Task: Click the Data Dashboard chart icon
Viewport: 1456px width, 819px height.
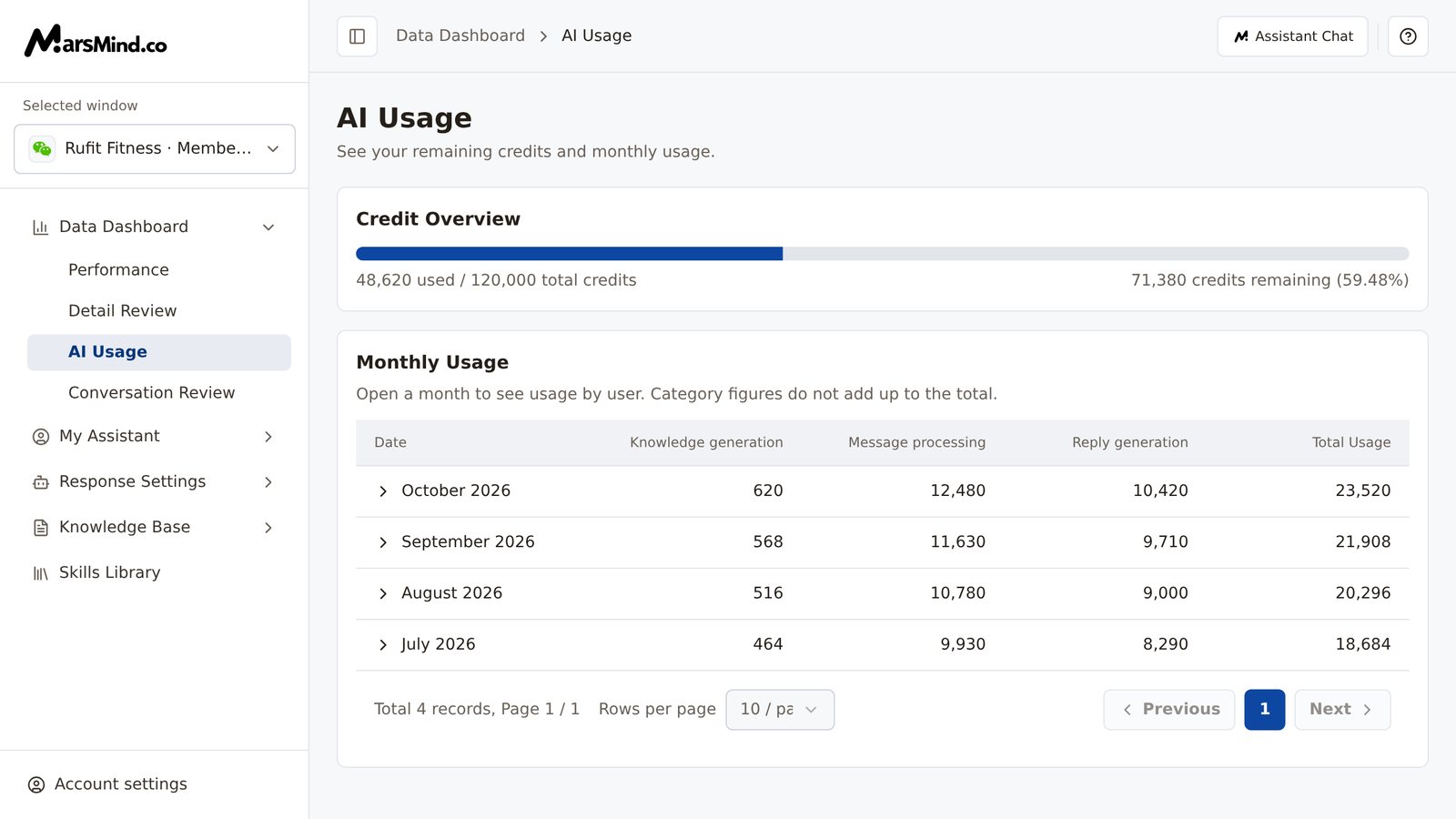Action: coord(40,227)
